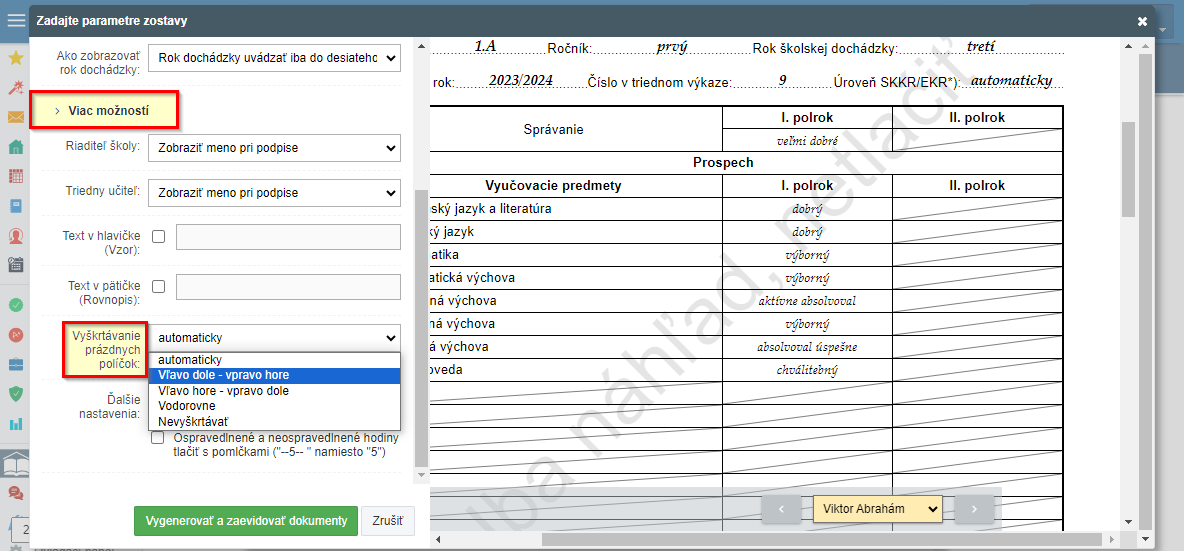Image resolution: width=1184 pixels, height=551 pixels.
Task: Click the school year value '2023/2024'
Action: 521,80
